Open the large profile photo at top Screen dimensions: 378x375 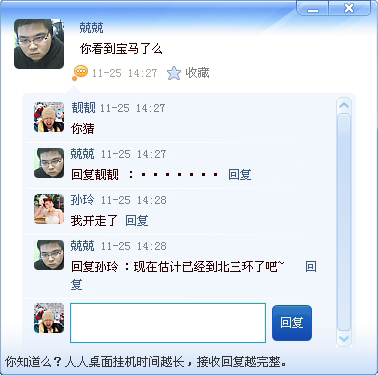tap(39, 44)
